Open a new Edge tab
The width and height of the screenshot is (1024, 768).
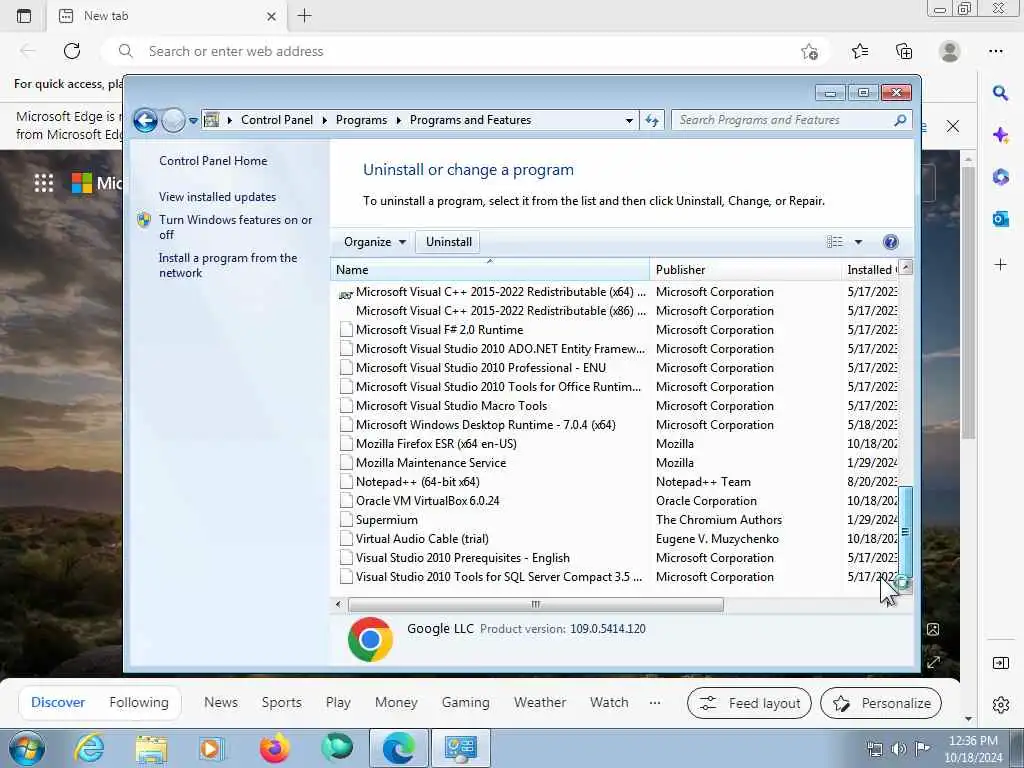click(x=304, y=16)
